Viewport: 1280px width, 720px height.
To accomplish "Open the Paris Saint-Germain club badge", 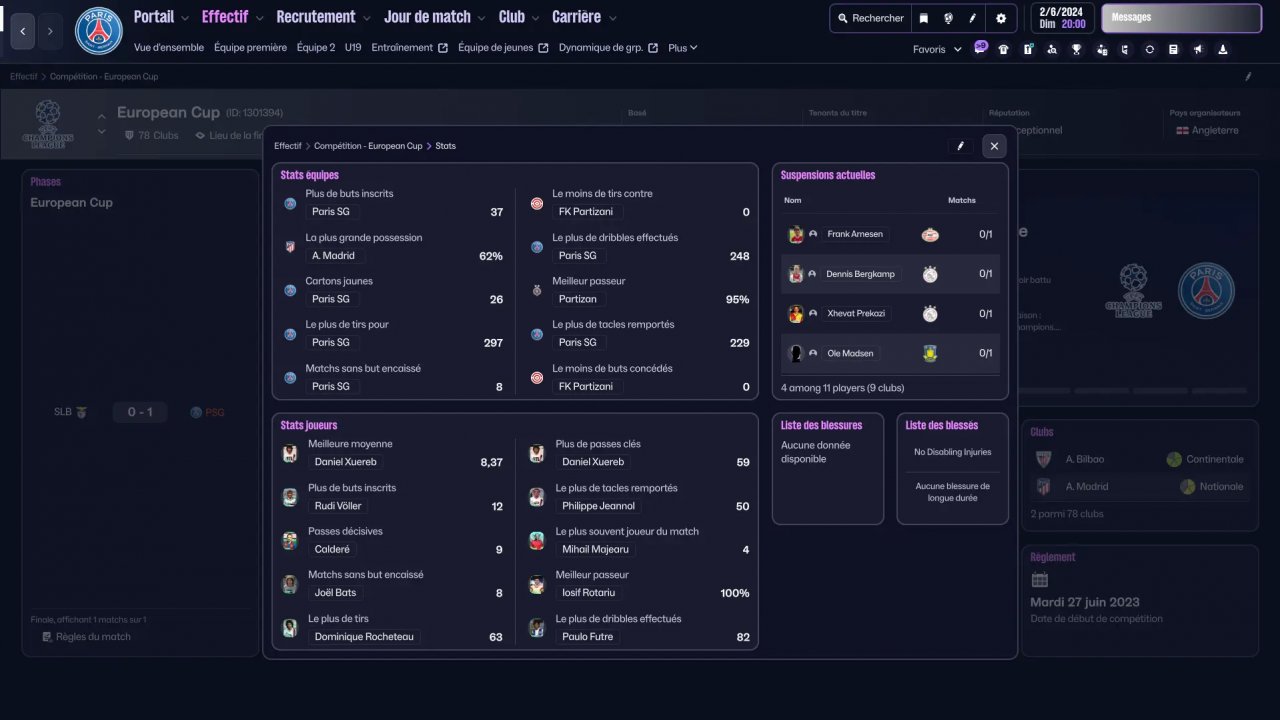I will (98, 31).
